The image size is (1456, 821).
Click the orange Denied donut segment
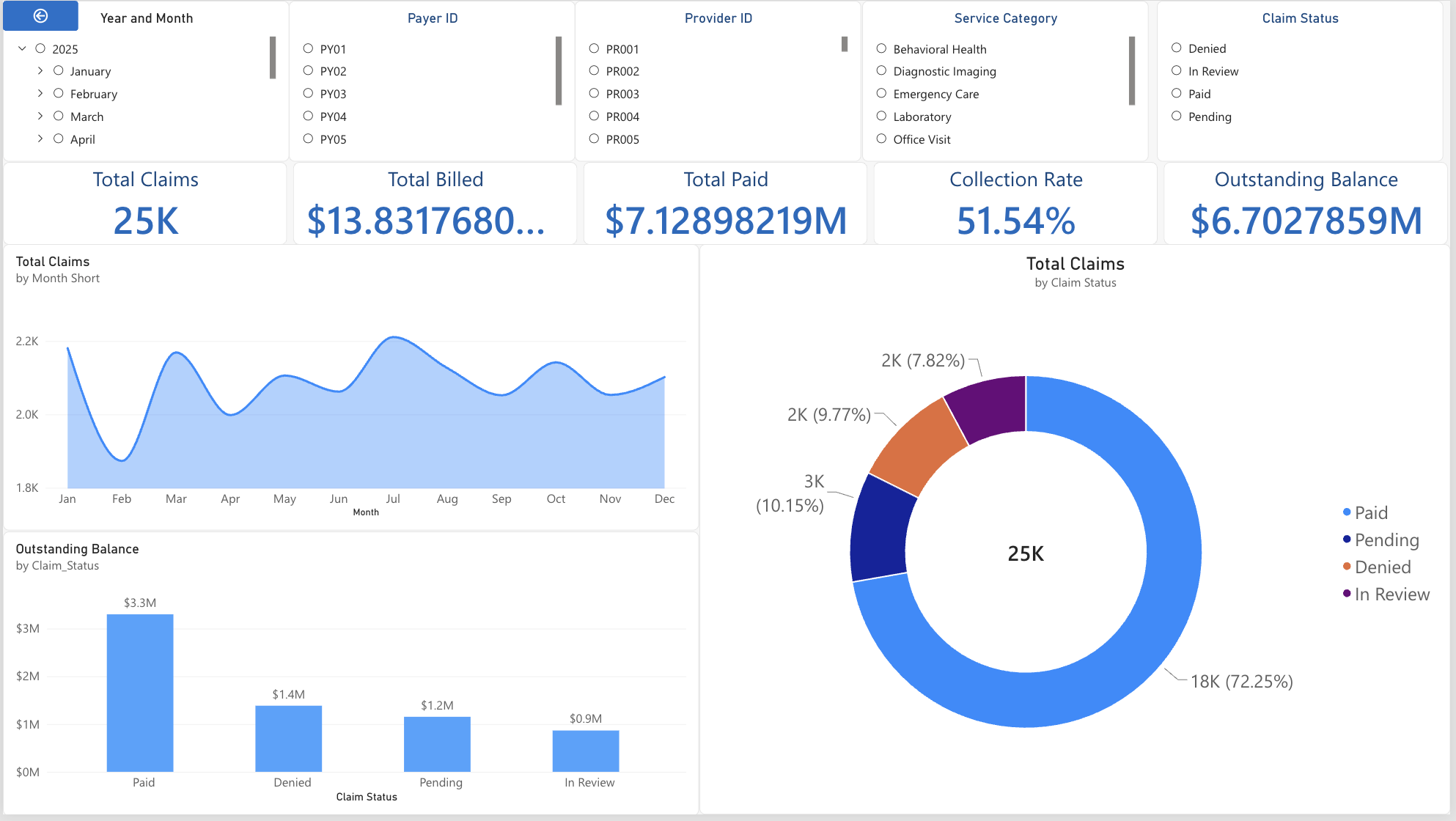coord(918,447)
